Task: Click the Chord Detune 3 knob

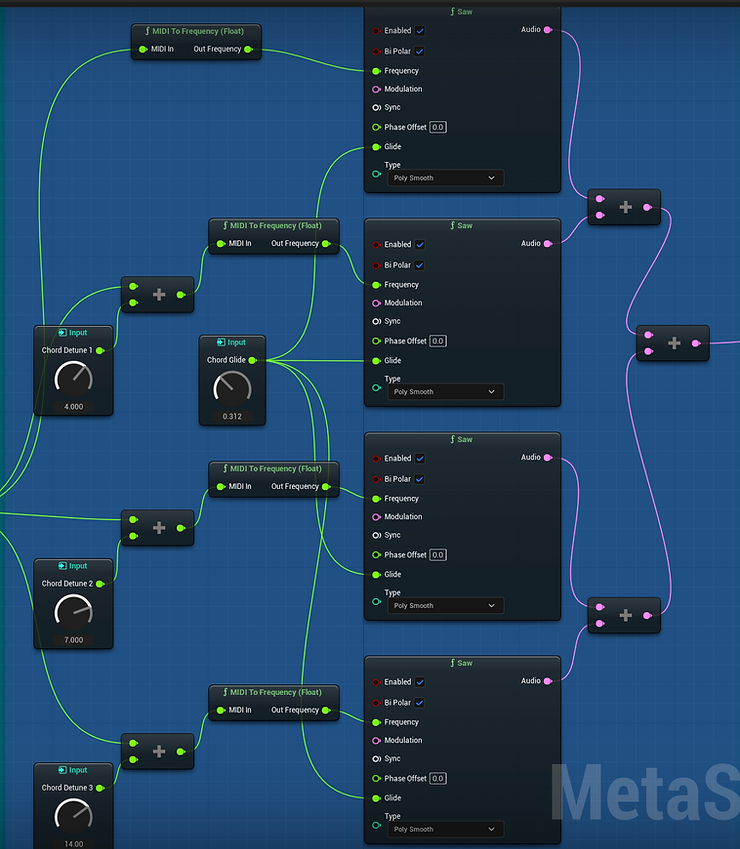Action: tap(74, 817)
